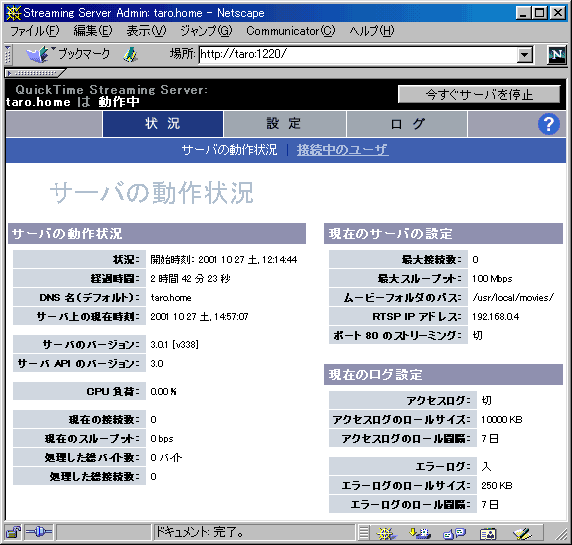Click the security padlock icon in status bar
The width and height of the screenshot is (572, 545).
pyautogui.click(x=13, y=533)
